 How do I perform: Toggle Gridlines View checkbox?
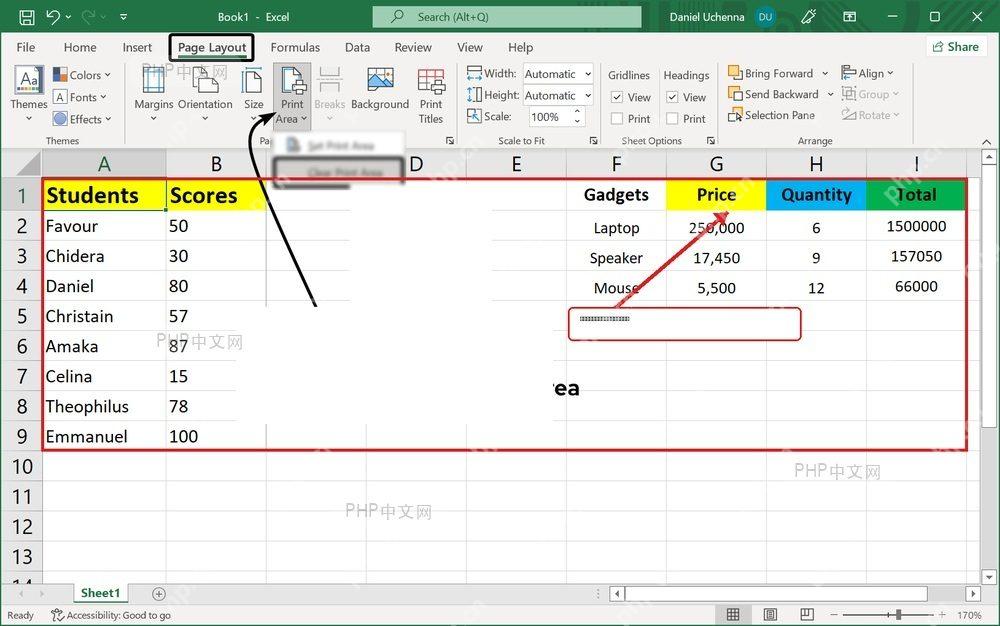(x=617, y=97)
